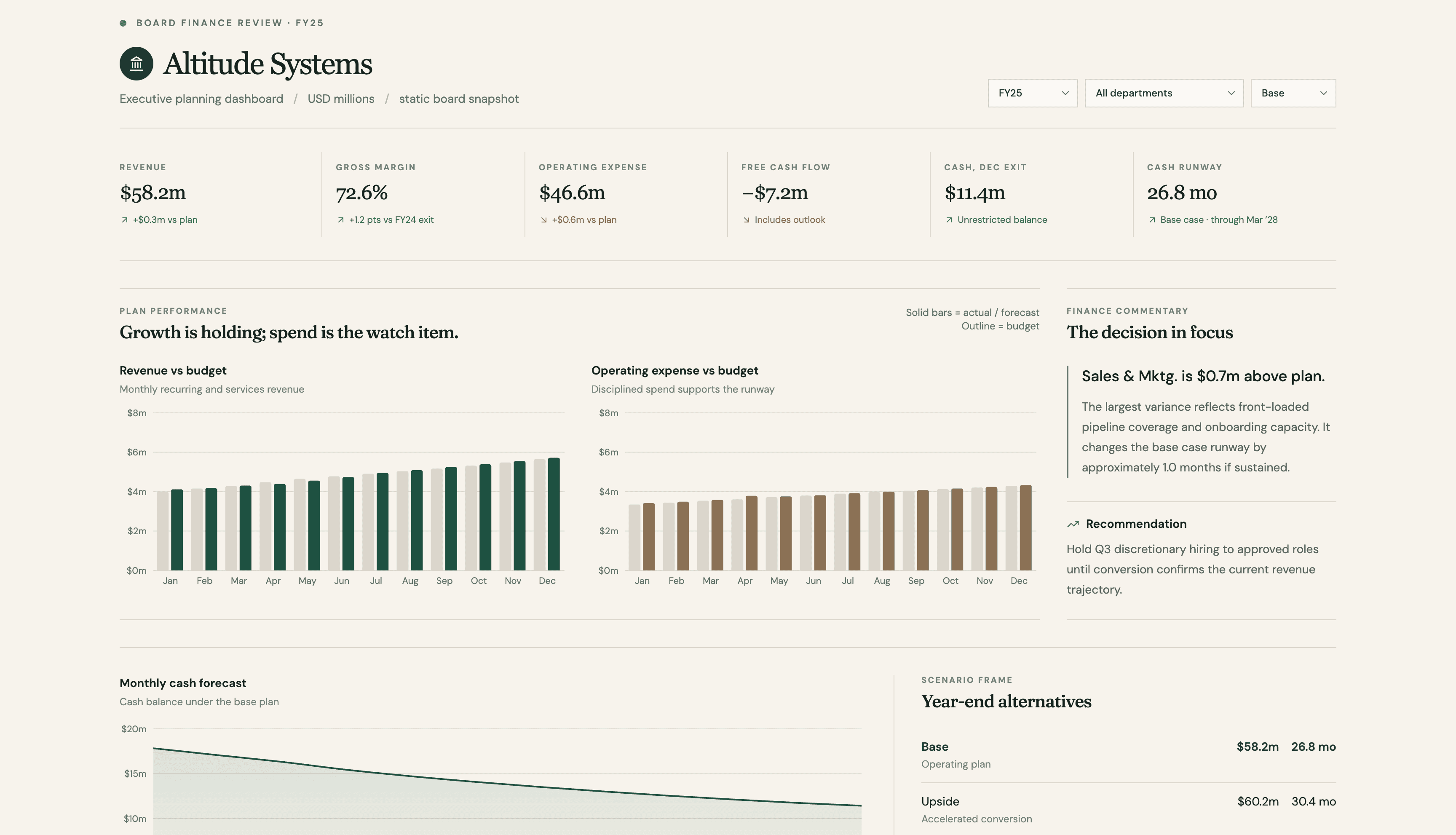The width and height of the screenshot is (1456, 835).
Task: Click the Year-end alternatives heading
Action: pos(1006,701)
